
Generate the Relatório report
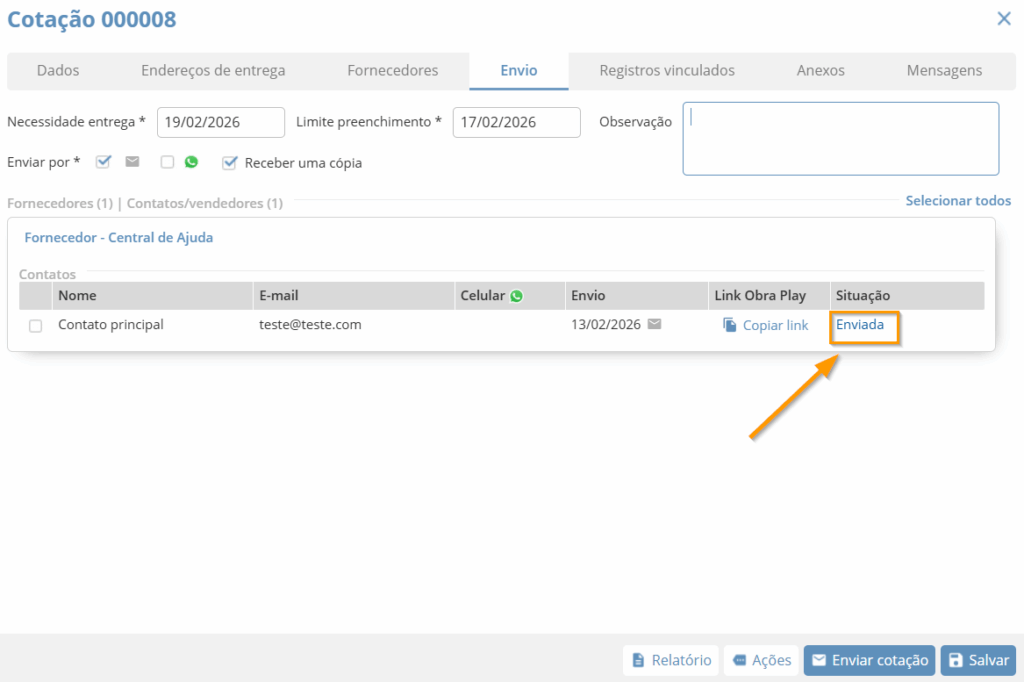point(671,660)
